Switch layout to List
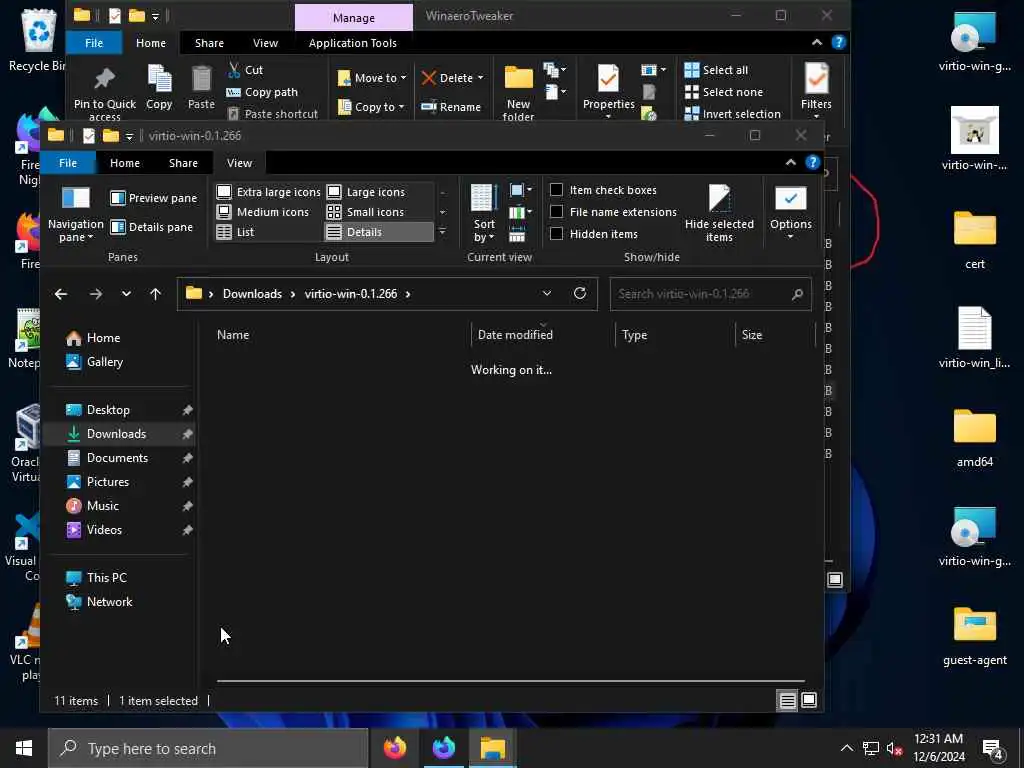The image size is (1024, 768). 235,232
